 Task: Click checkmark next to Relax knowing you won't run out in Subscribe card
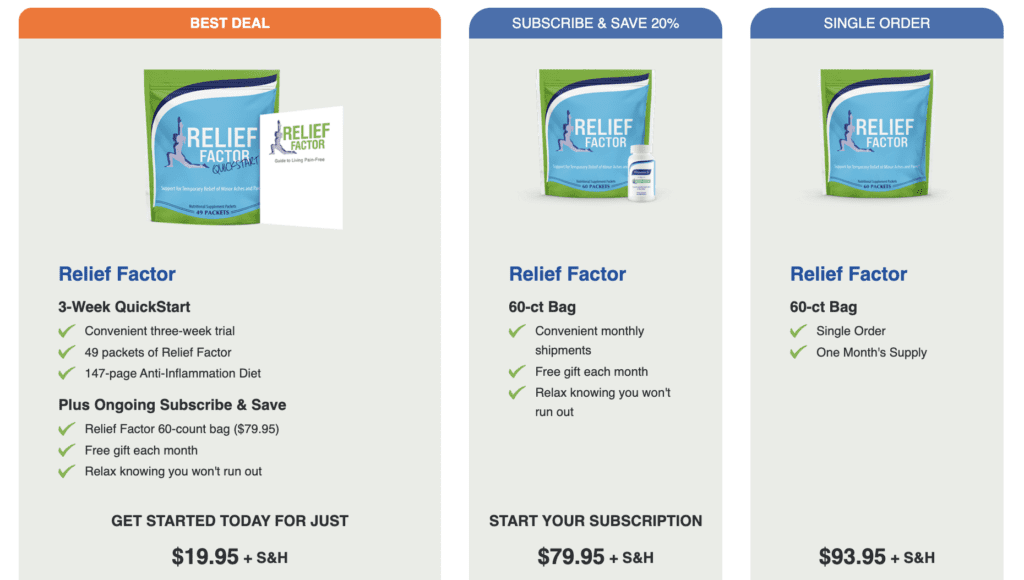click(517, 393)
